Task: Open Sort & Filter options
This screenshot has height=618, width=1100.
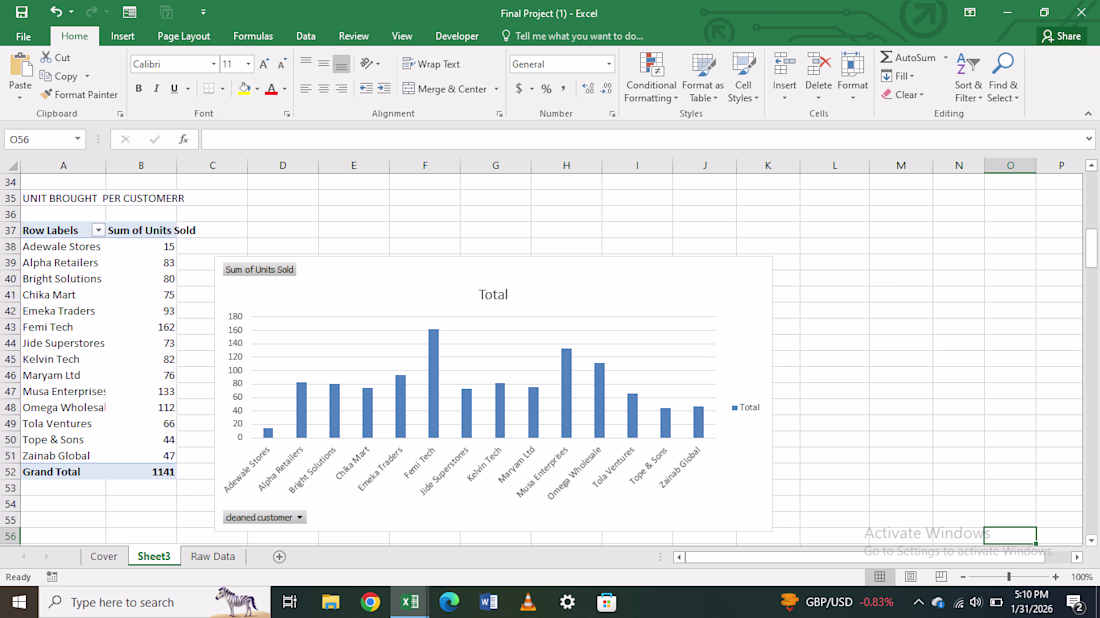Action: pyautogui.click(x=968, y=77)
